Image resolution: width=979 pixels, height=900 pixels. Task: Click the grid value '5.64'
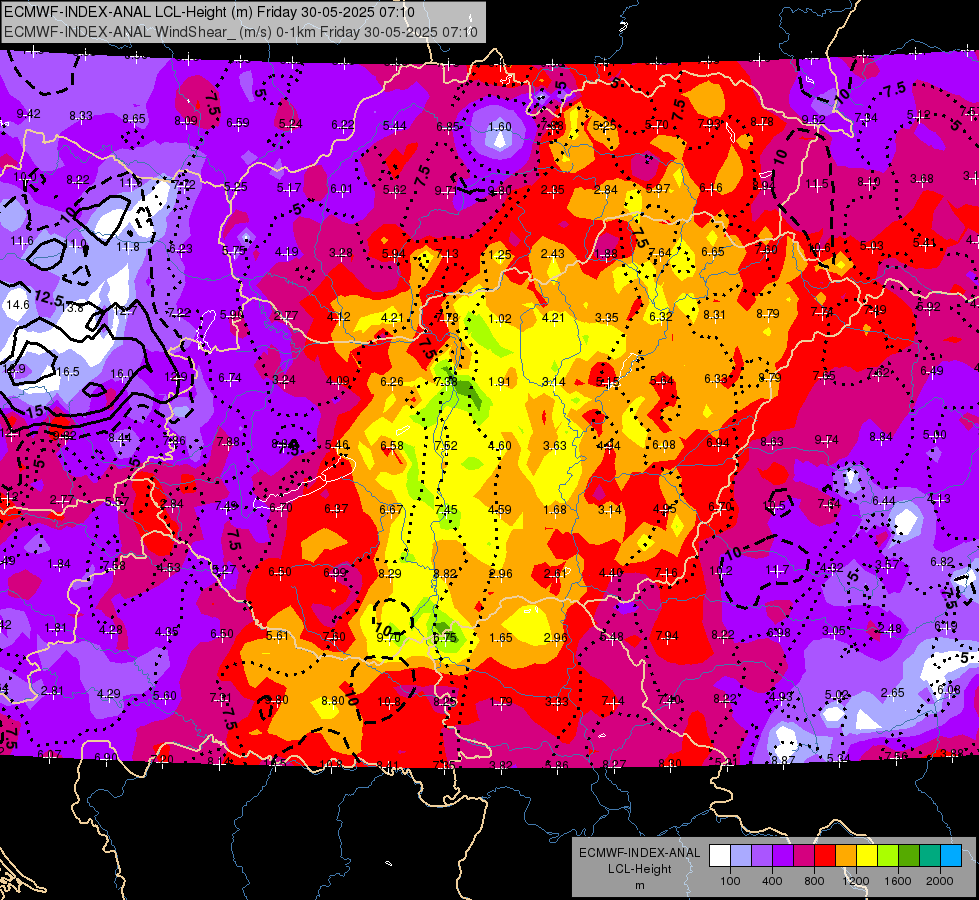click(662, 380)
